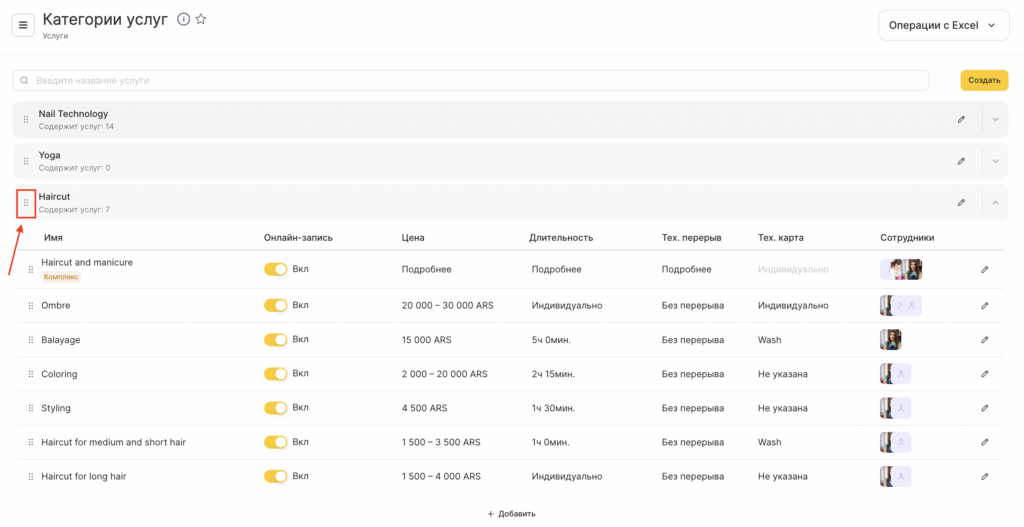Click the info icon beside the page title
This screenshot has width=1024, height=527.
(x=183, y=19)
